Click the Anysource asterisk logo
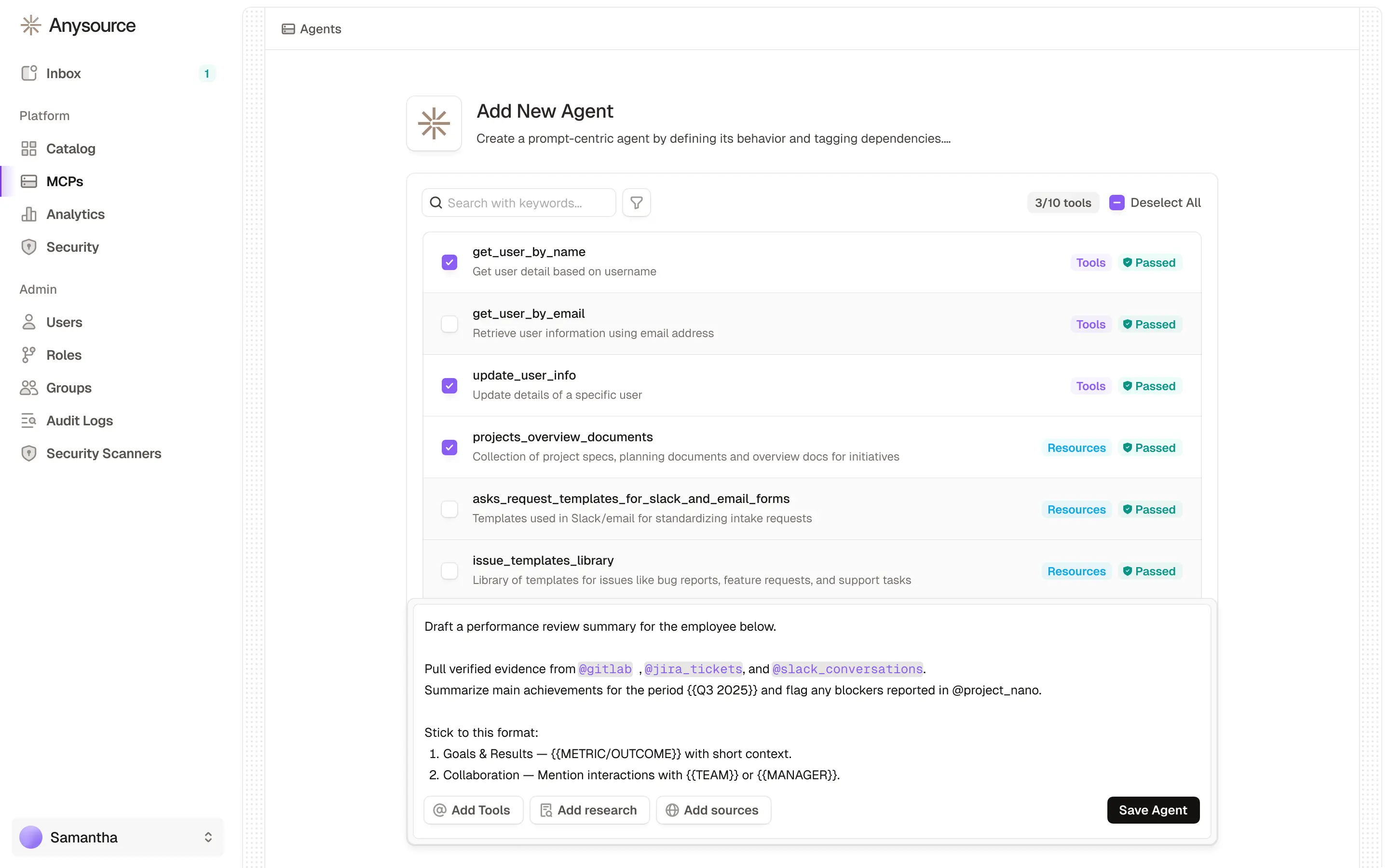 [x=30, y=25]
